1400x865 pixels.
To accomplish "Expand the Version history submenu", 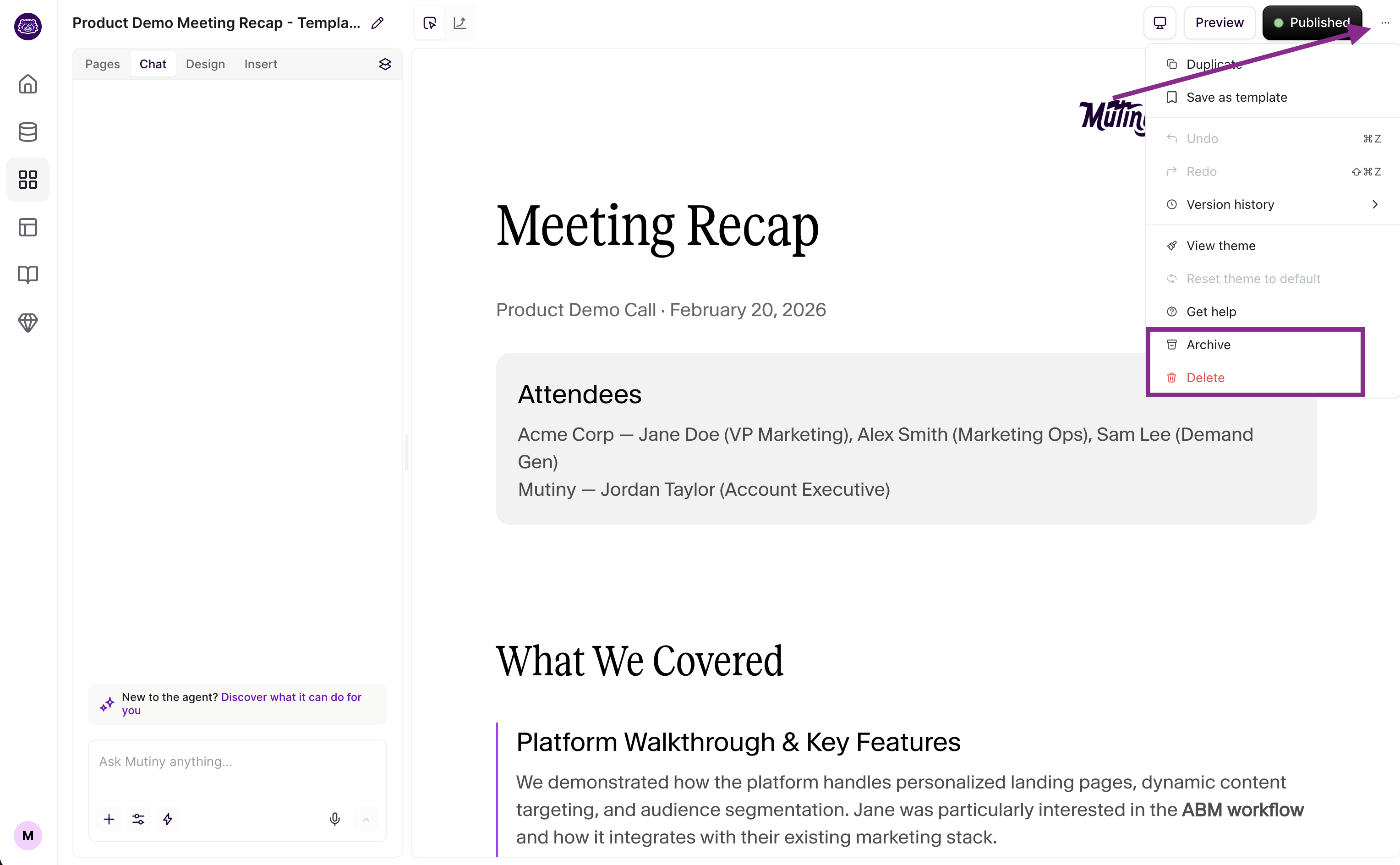I will [1273, 204].
